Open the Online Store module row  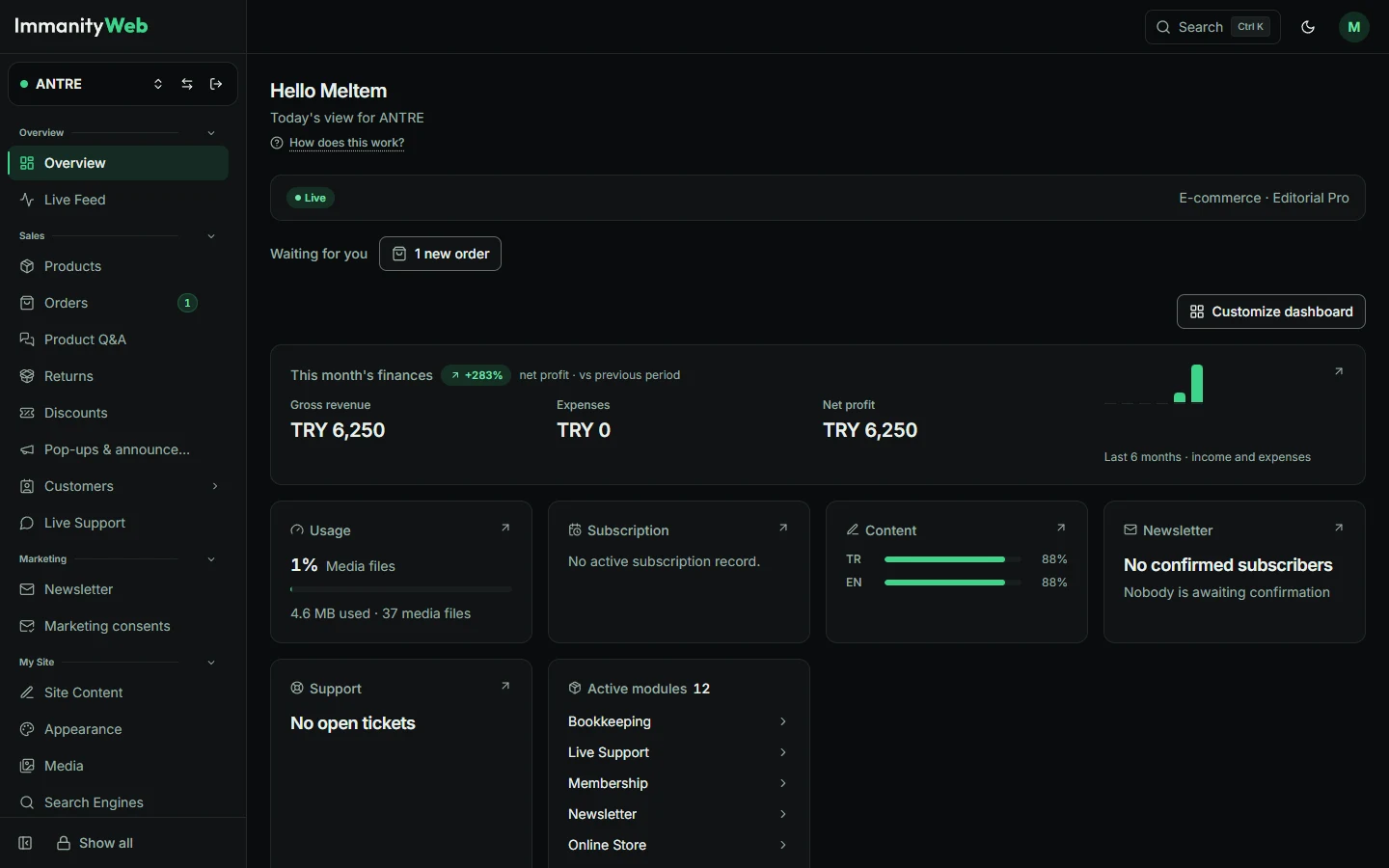pos(679,845)
